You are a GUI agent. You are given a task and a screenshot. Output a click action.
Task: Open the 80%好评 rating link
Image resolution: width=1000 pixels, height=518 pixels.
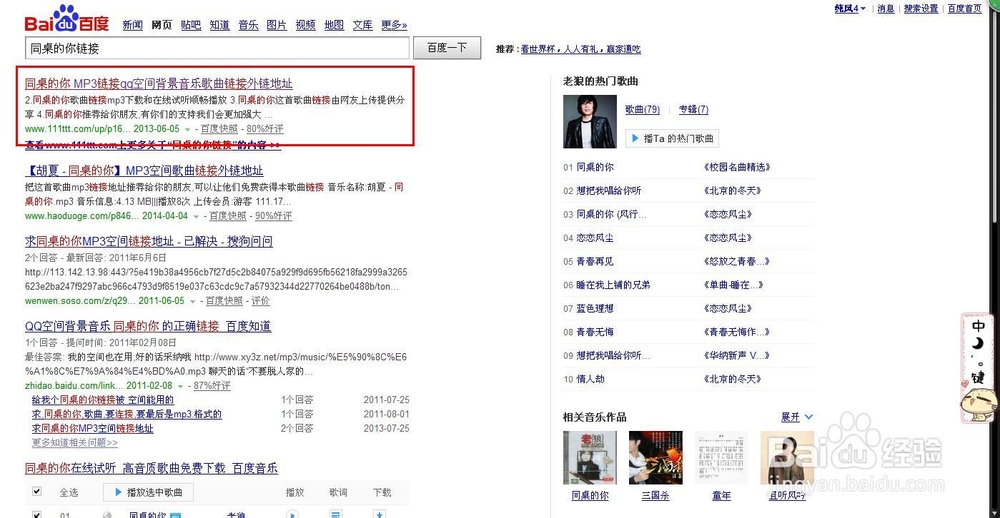[265, 129]
